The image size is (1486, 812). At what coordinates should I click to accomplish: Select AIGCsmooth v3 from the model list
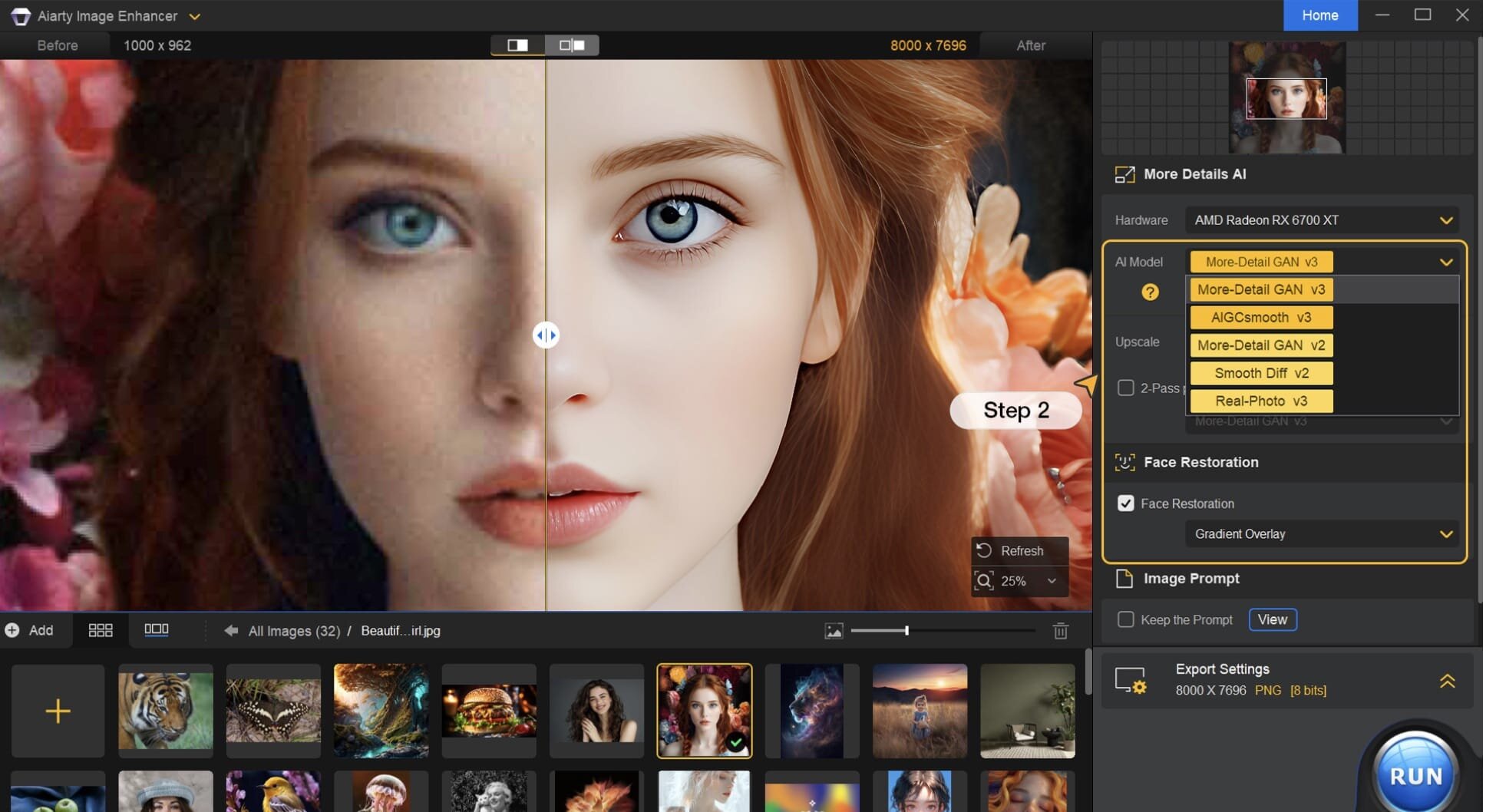1260,317
